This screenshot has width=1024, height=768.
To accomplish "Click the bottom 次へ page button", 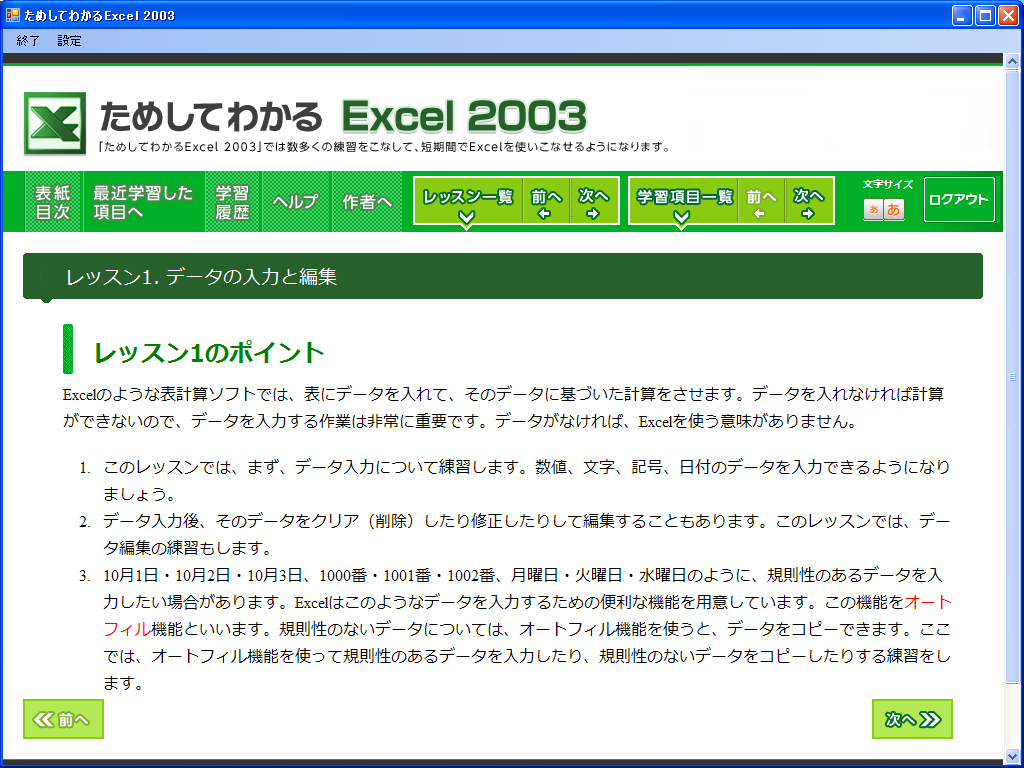I will (912, 719).
